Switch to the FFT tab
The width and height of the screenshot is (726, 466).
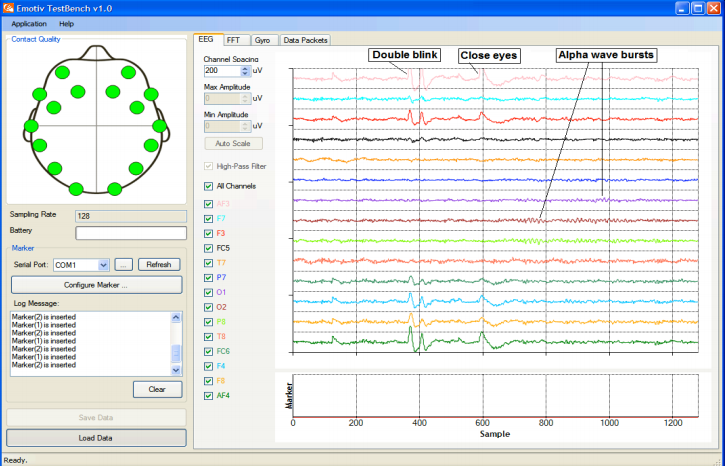click(x=237, y=40)
